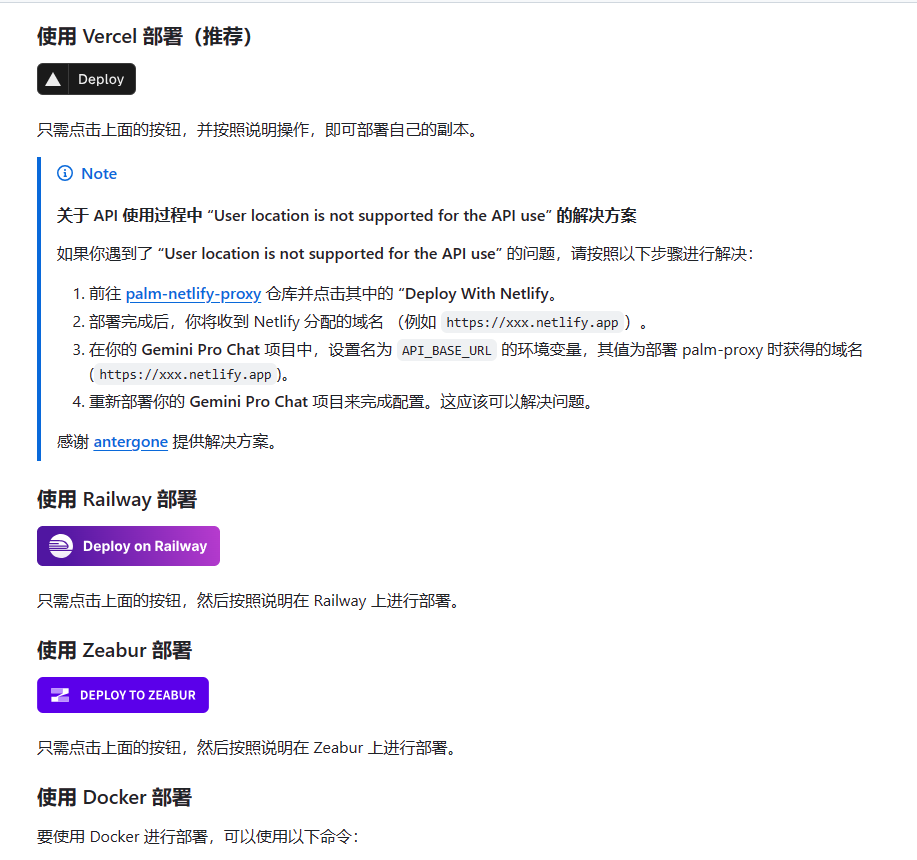Screen dimensions: 917x860
Task: Click the 使用 Zeabur 部署 heading
Action: [x=115, y=650]
